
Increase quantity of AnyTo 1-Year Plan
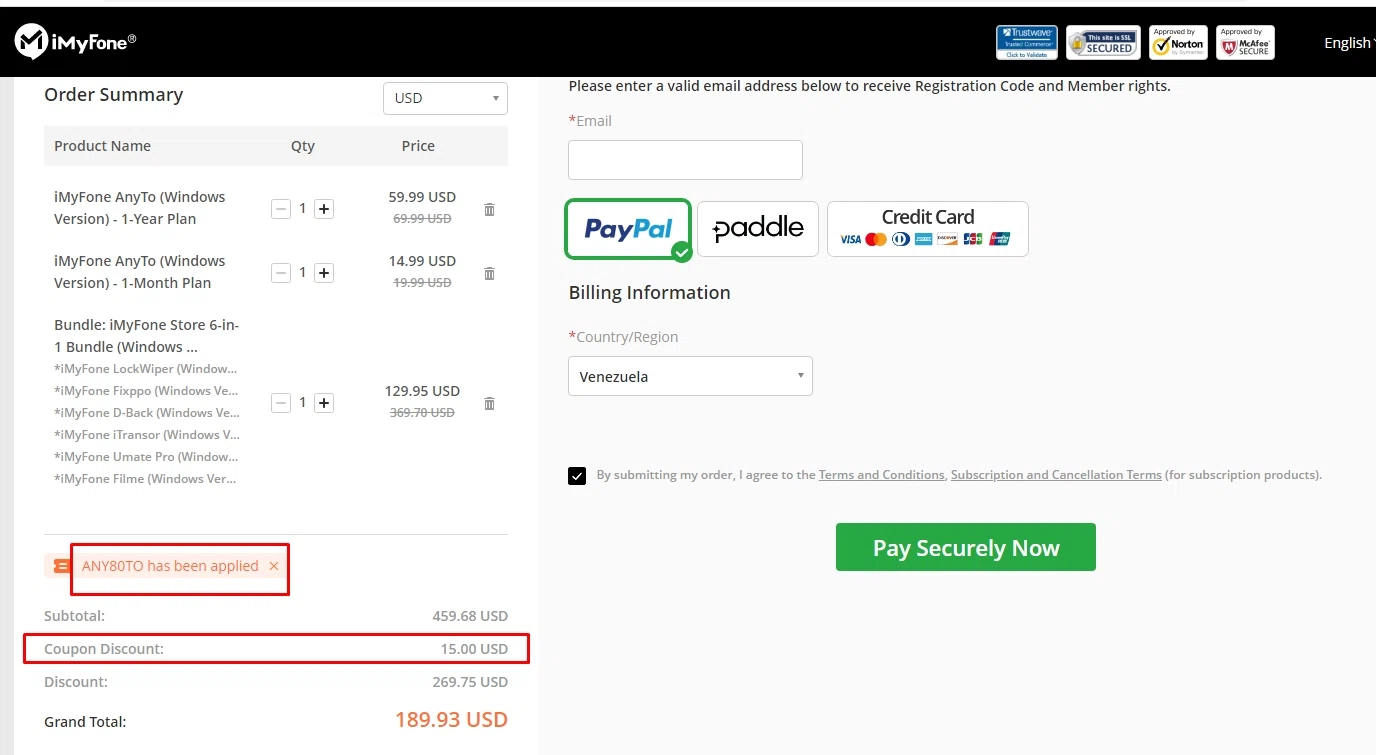pos(324,209)
